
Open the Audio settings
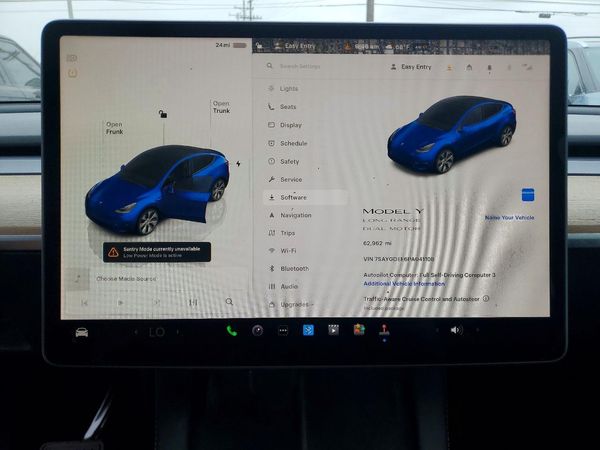pos(283,286)
